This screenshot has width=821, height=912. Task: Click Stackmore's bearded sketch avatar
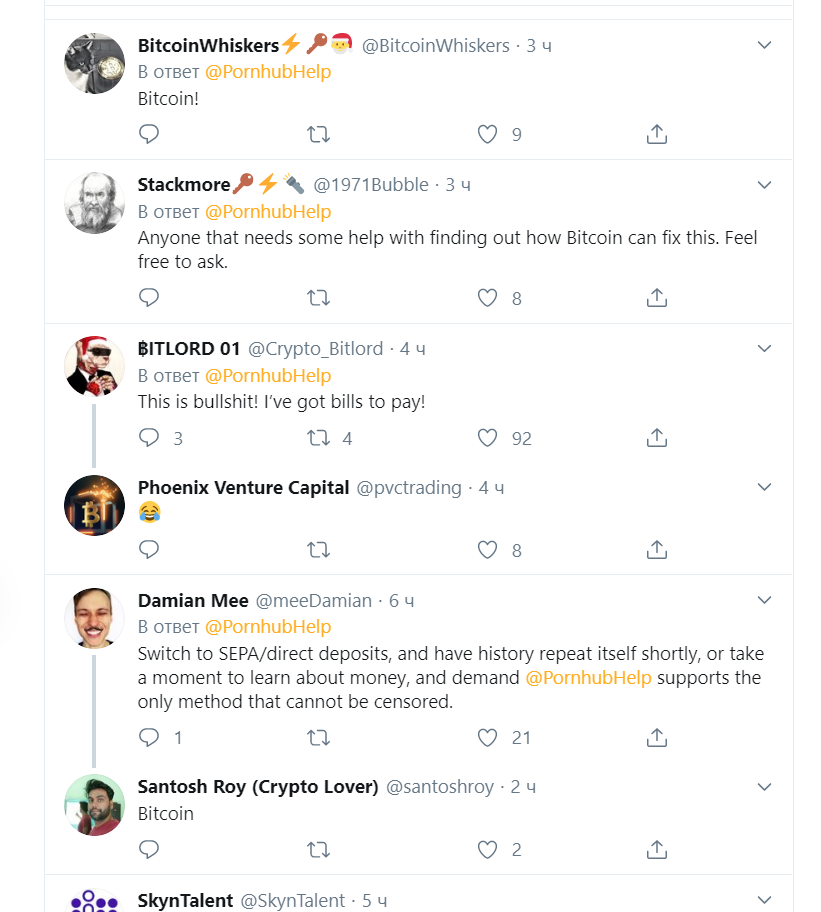click(x=95, y=203)
